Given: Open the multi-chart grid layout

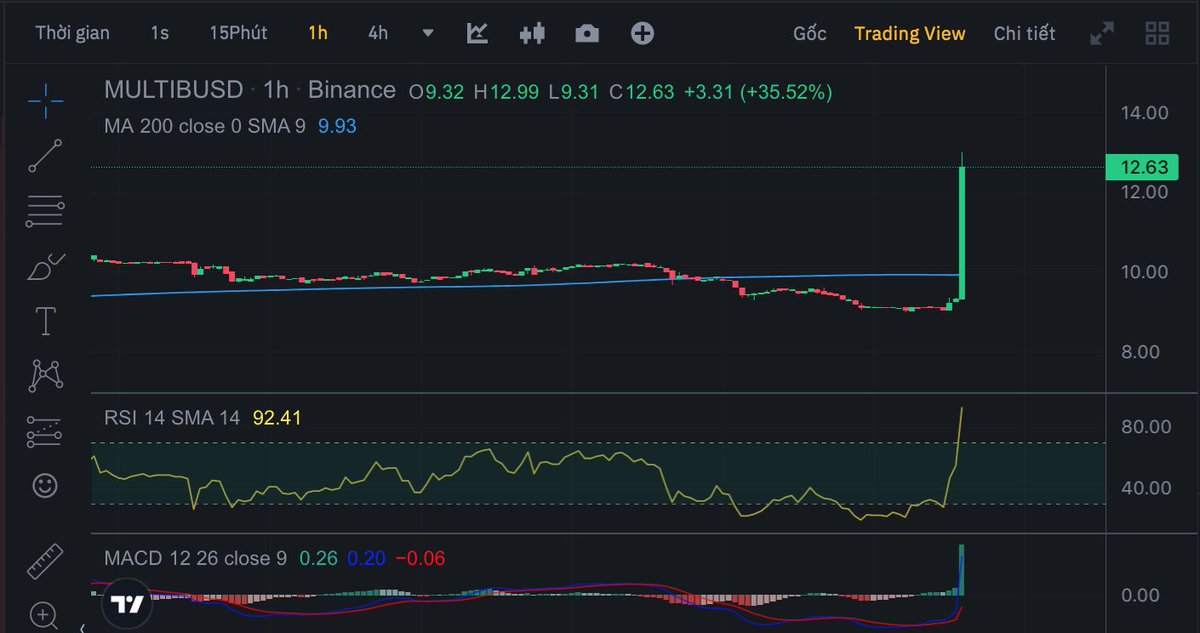Looking at the screenshot, I should (x=1157, y=33).
